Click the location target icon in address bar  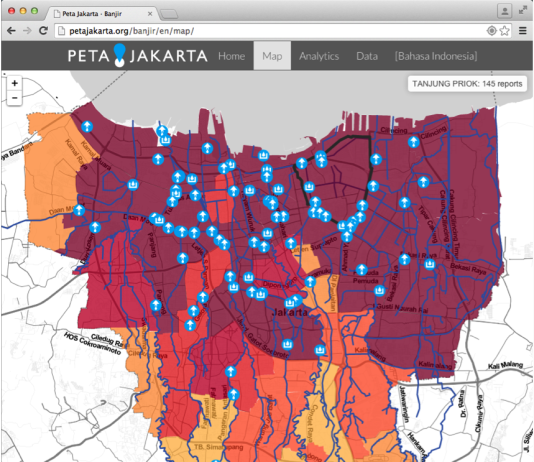tap(491, 31)
